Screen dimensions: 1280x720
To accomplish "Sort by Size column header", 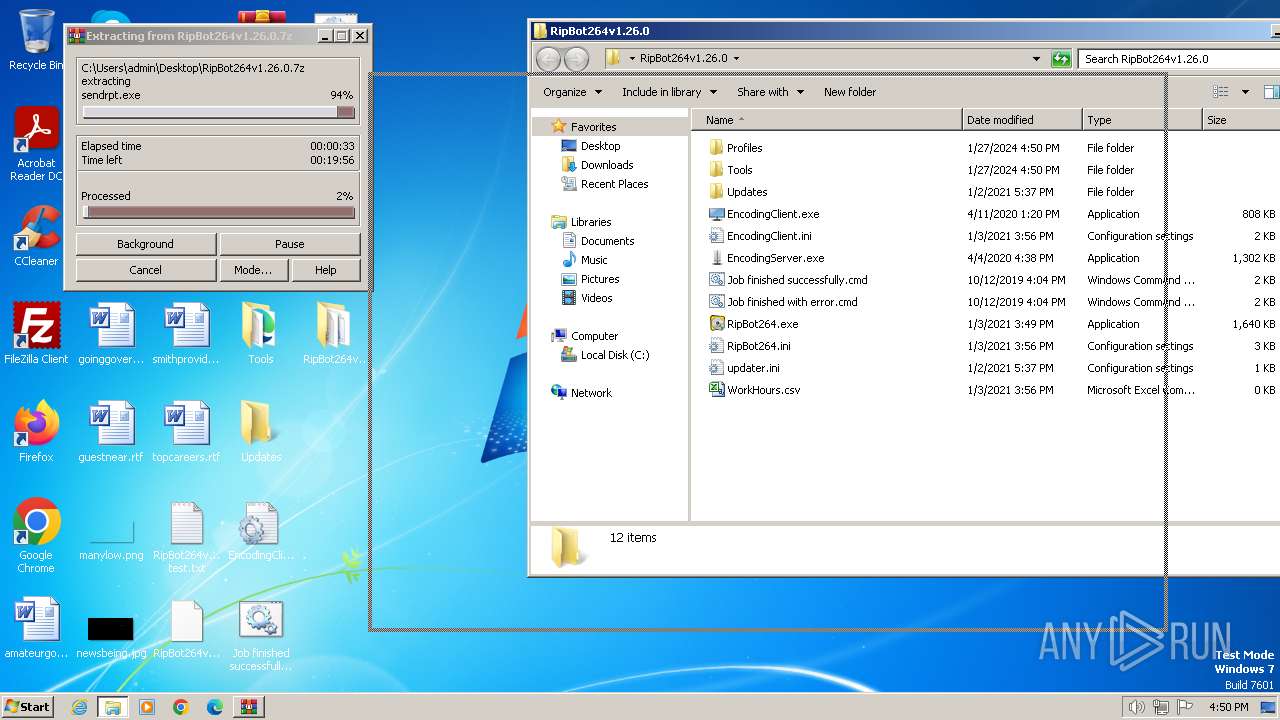I will click(x=1240, y=120).
